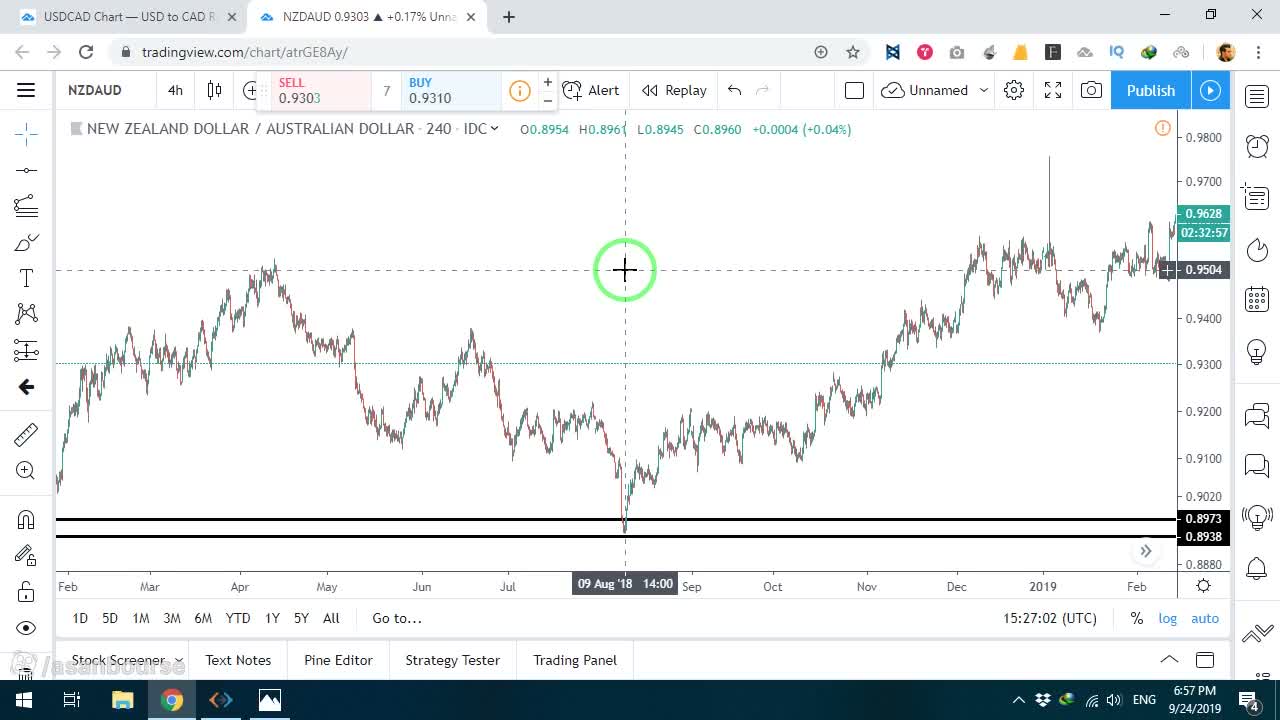Image resolution: width=1280 pixels, height=720 pixels.
Task: Select the 3M date range
Action: point(172,618)
